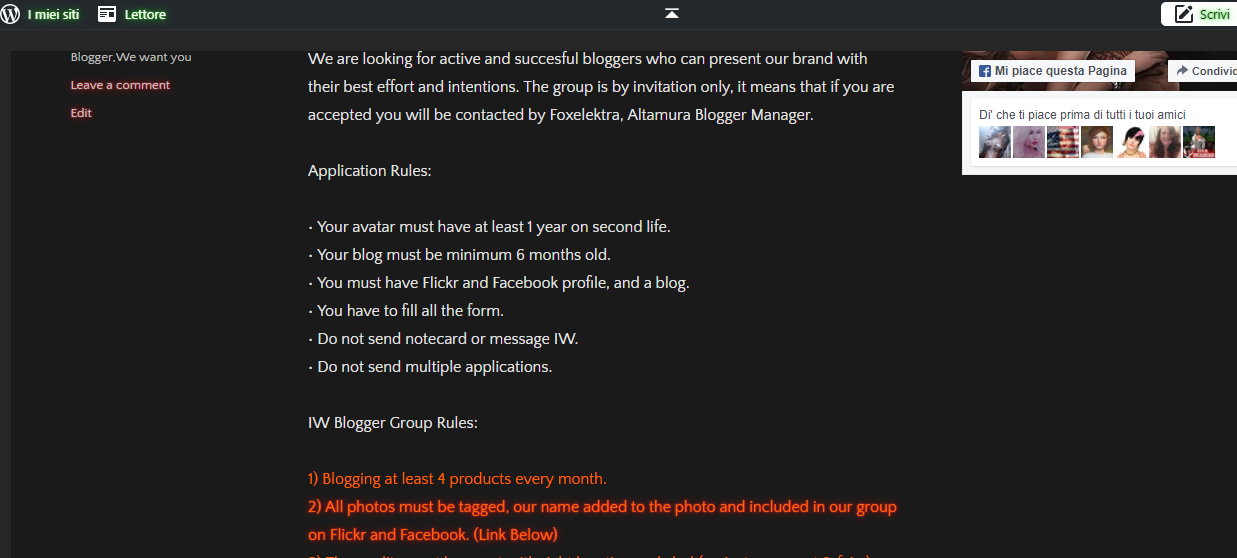Click the Condividi share arrow icon

1182,71
